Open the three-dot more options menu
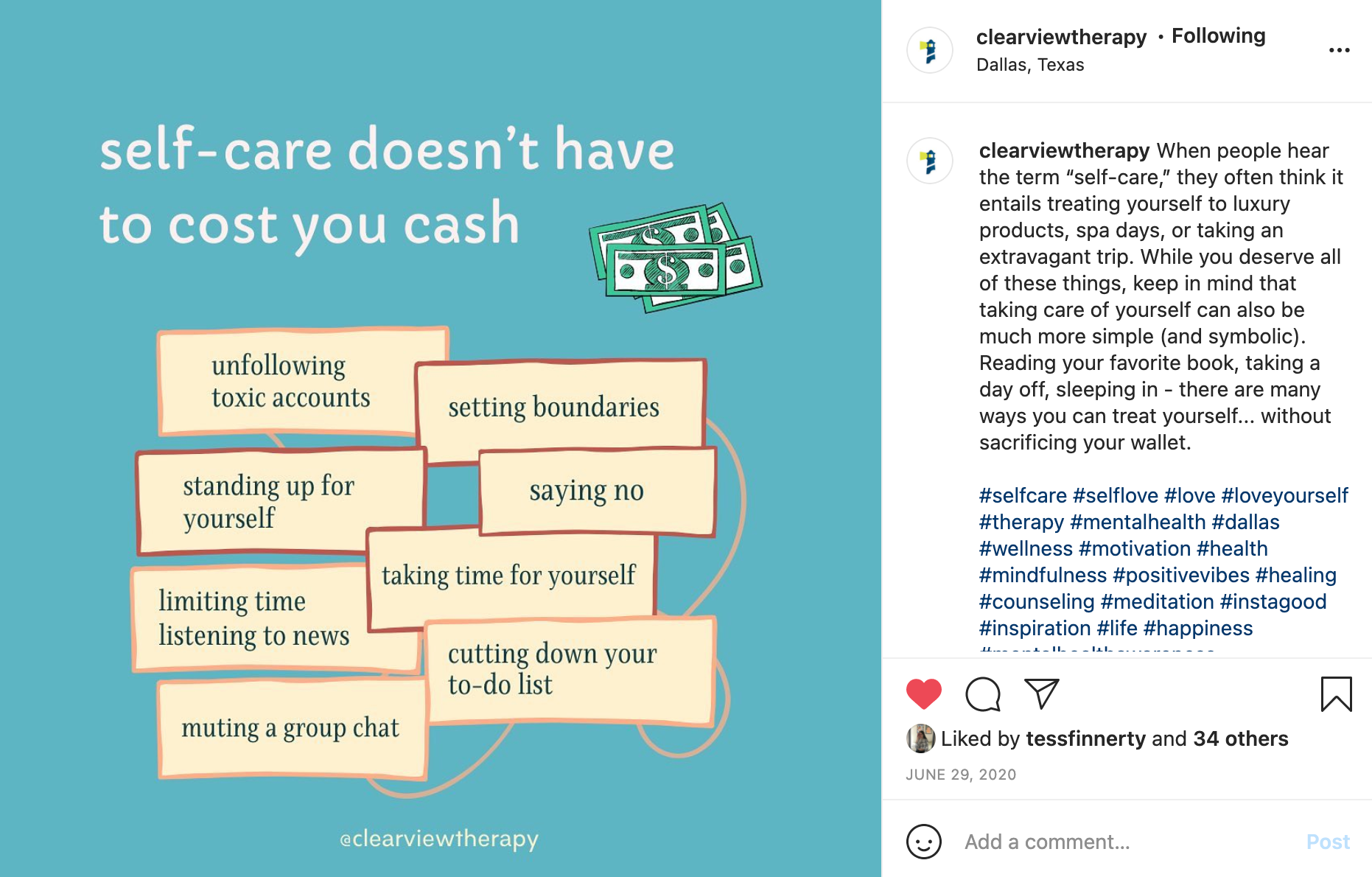Screen dimensions: 1372x877 pos(1339,50)
